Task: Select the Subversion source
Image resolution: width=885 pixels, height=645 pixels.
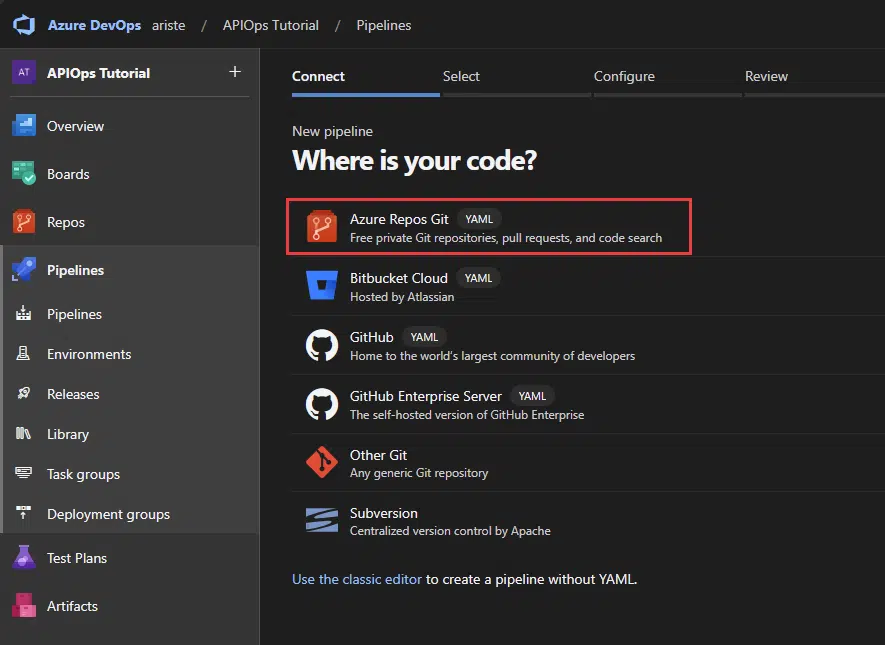Action: coord(383,513)
